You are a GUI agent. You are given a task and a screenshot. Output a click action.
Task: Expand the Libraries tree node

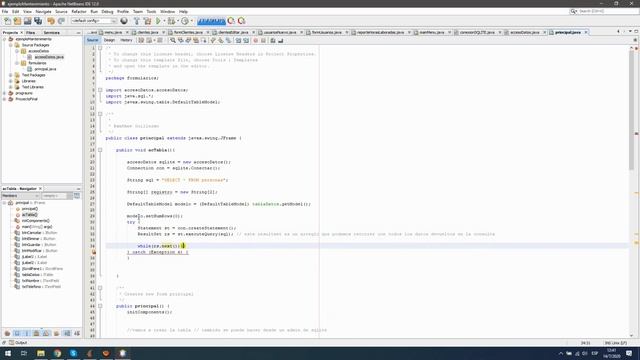click(x=11, y=81)
